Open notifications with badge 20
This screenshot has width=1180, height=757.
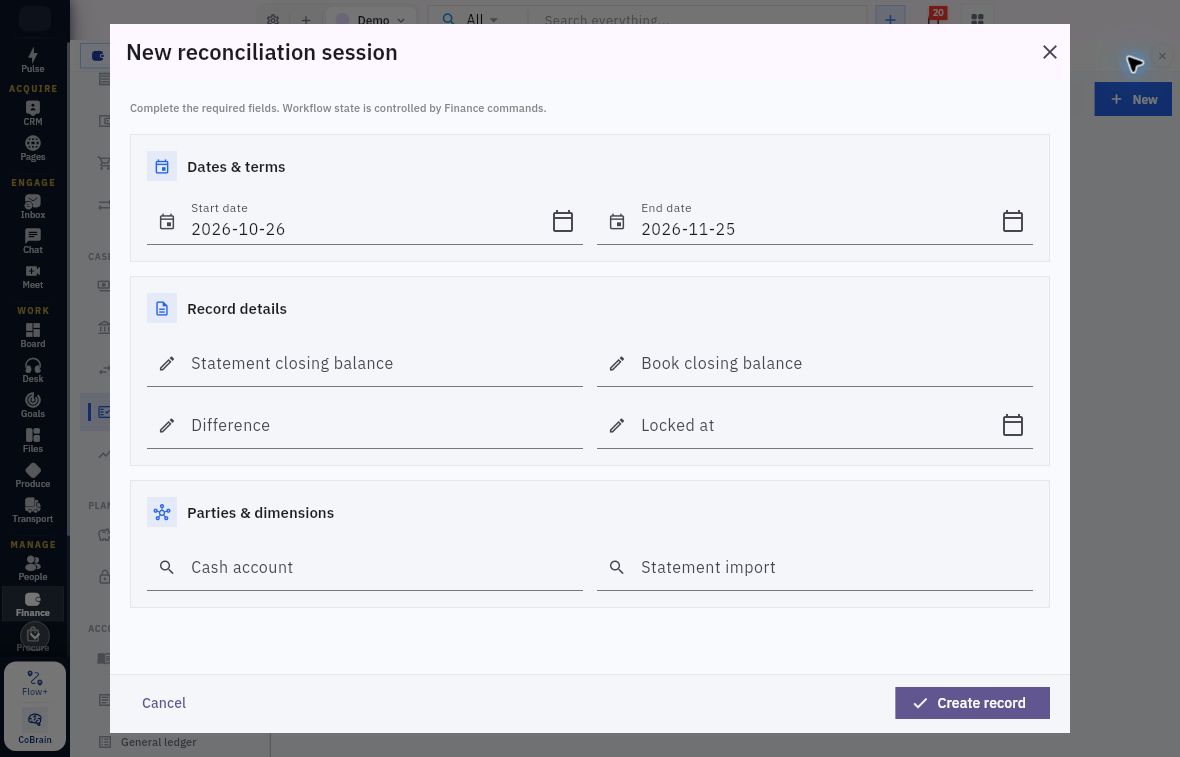pyautogui.click(x=935, y=18)
